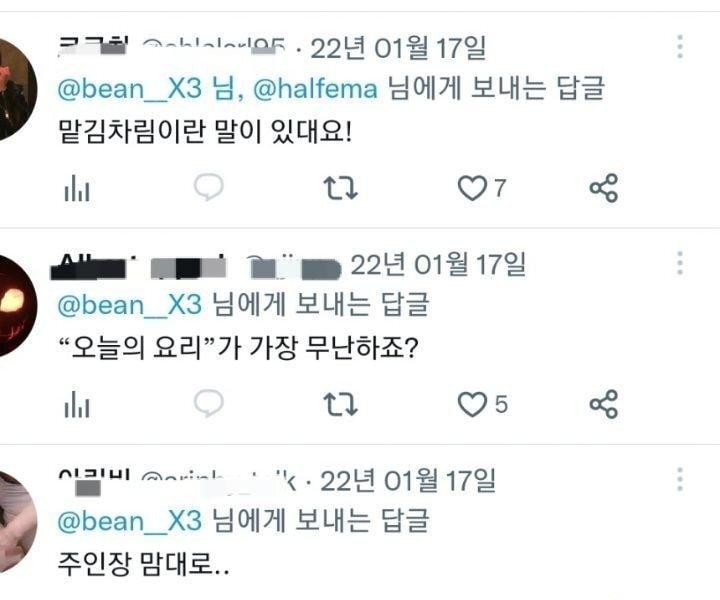
Task: Open @bean__X3 mention in 주인장 맘대로 reply
Action: [x=130, y=521]
